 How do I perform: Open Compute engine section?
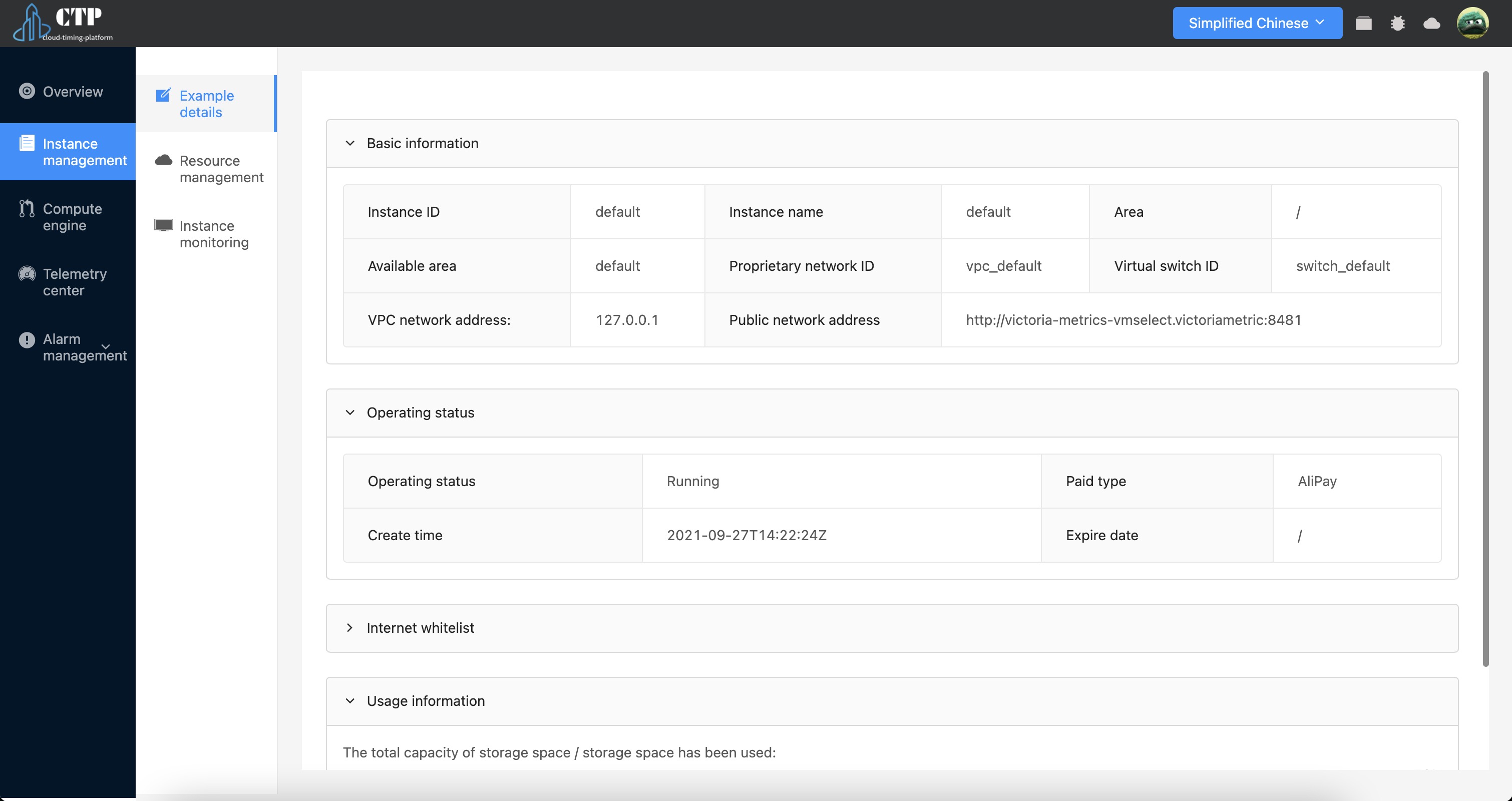[68, 217]
